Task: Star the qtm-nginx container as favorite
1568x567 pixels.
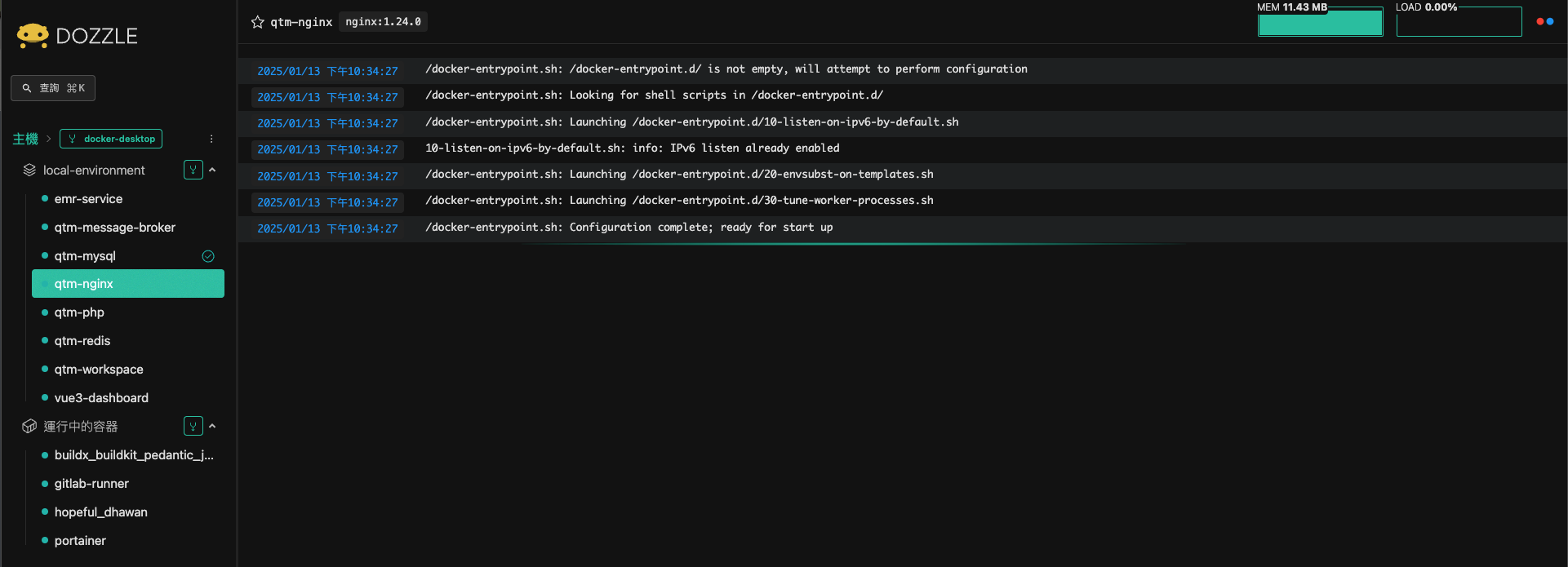Action: coord(258,22)
